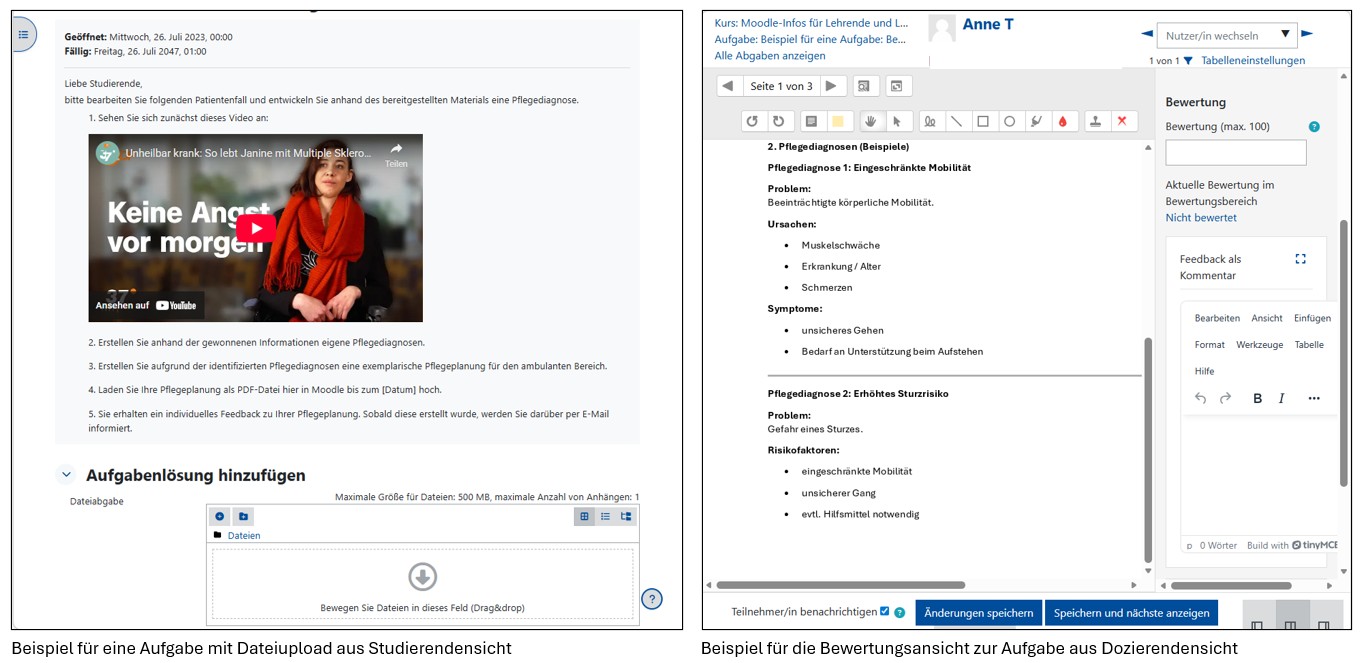Play the embedded YouTube video

(x=255, y=228)
